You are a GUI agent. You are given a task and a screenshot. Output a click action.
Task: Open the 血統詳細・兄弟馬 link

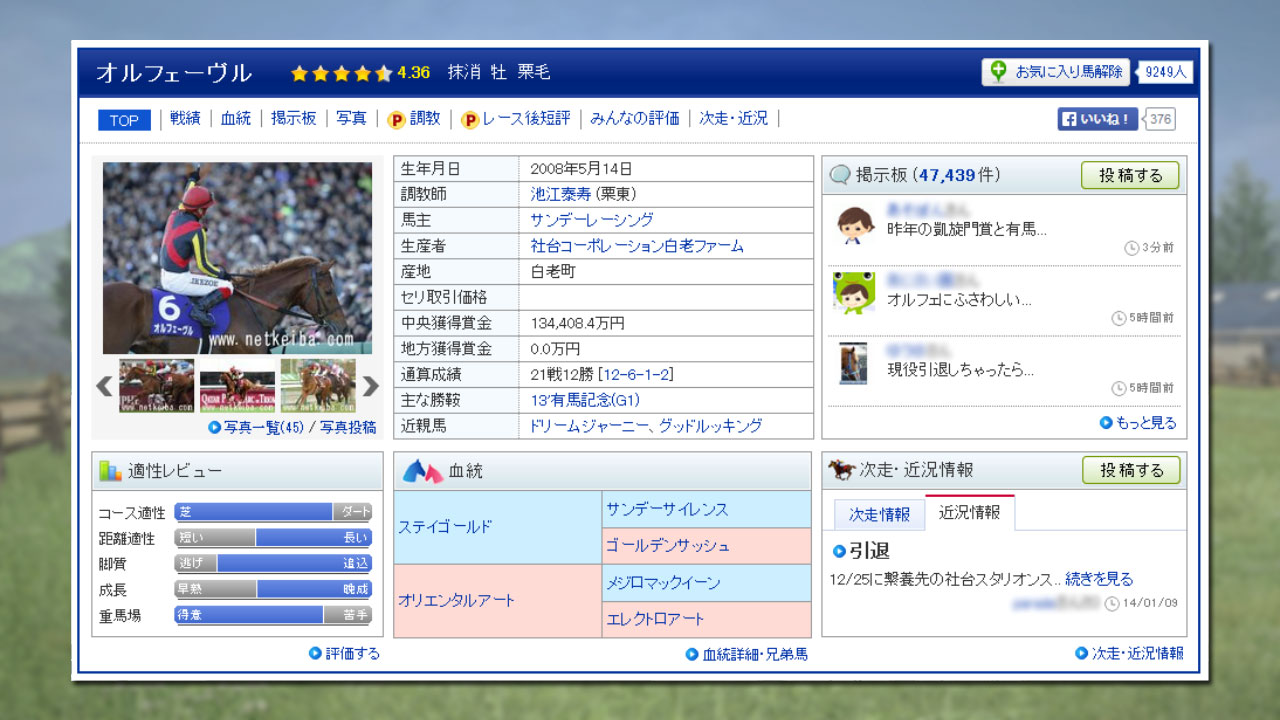point(755,654)
